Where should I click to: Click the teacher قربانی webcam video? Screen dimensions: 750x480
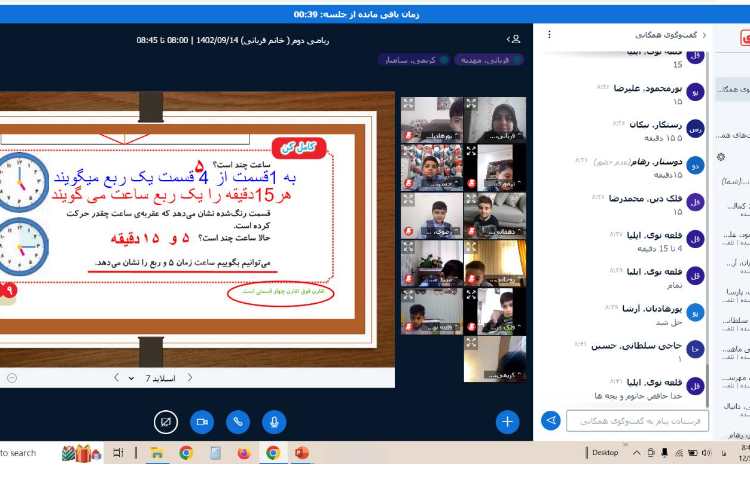click(x=495, y=120)
